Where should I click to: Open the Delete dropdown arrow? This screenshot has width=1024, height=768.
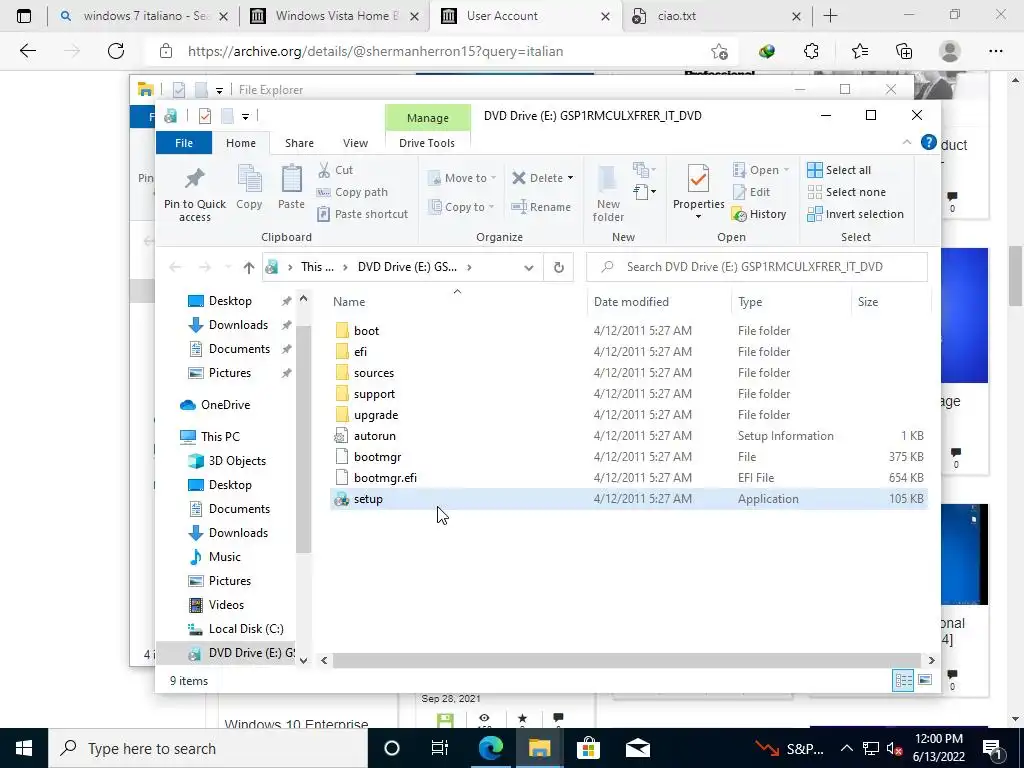point(570,178)
